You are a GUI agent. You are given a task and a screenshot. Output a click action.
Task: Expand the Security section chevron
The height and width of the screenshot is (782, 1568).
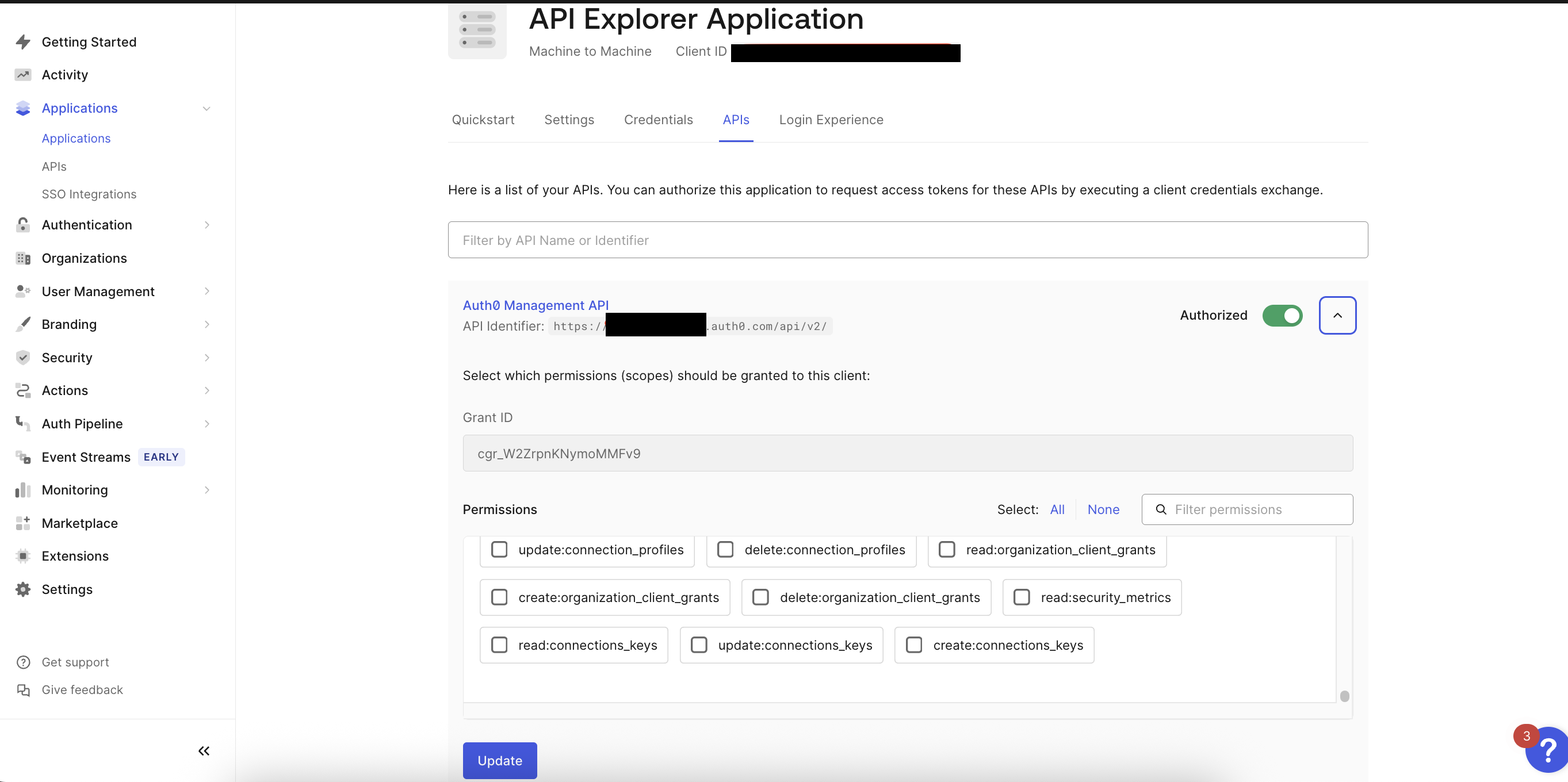[x=207, y=357]
